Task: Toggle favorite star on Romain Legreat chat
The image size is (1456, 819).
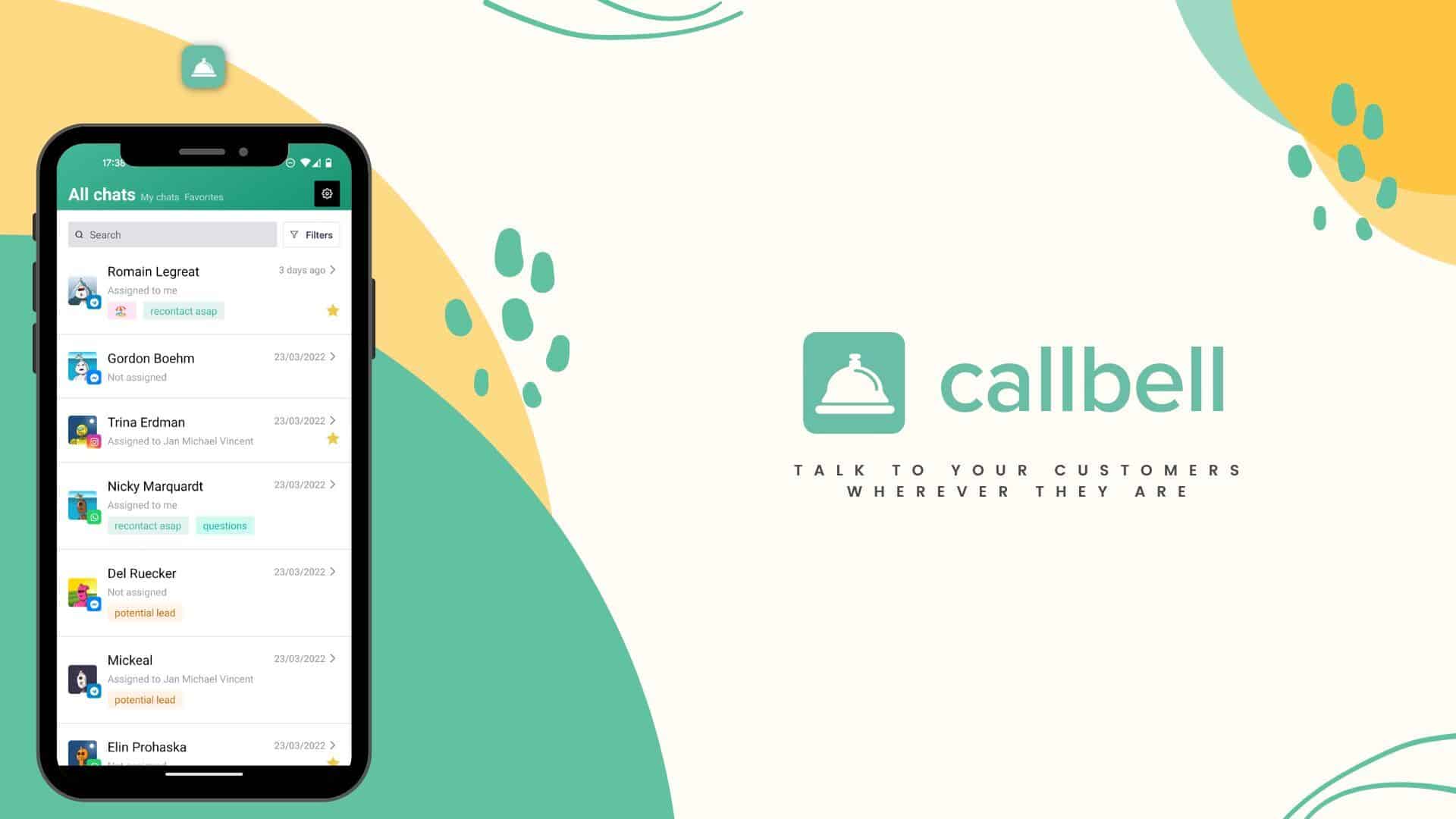Action: (x=332, y=310)
